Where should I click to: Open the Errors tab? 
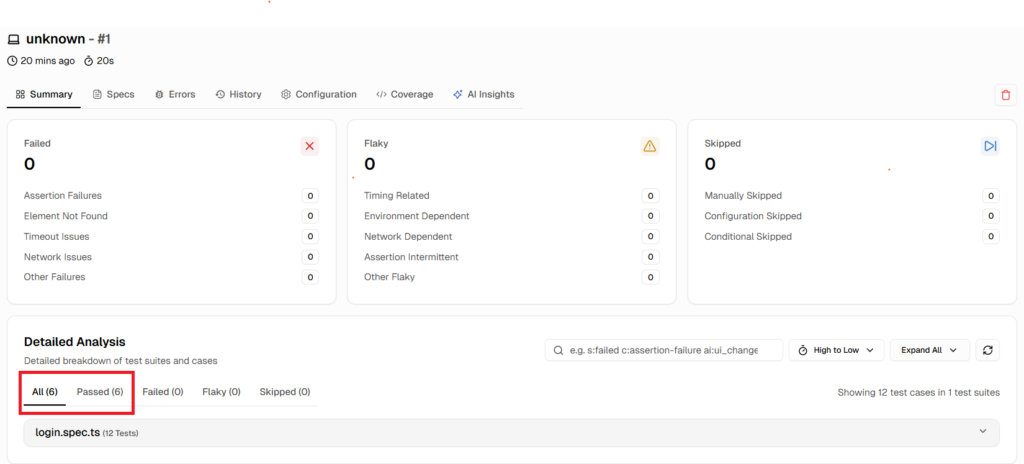pos(175,94)
